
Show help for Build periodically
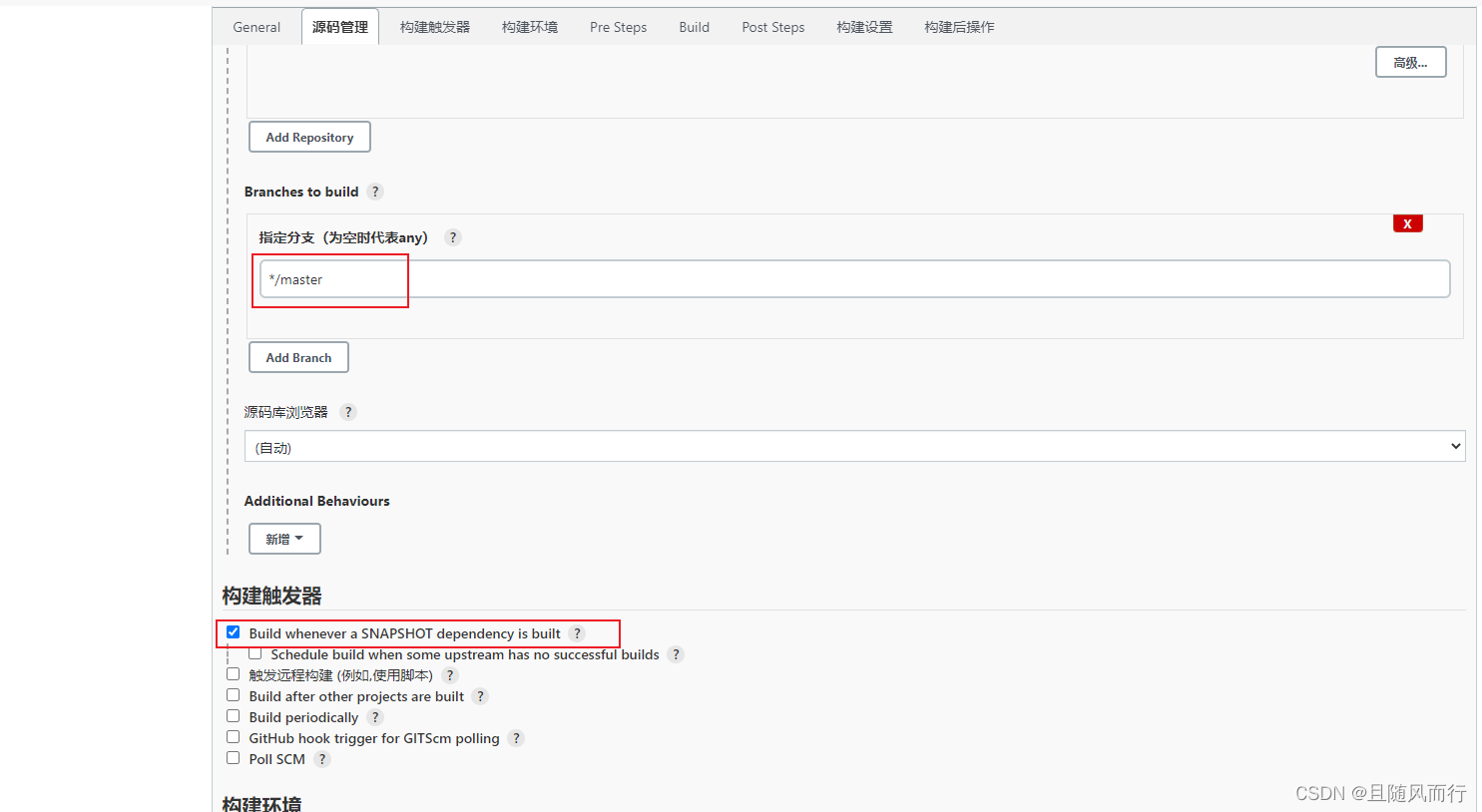coord(375,717)
